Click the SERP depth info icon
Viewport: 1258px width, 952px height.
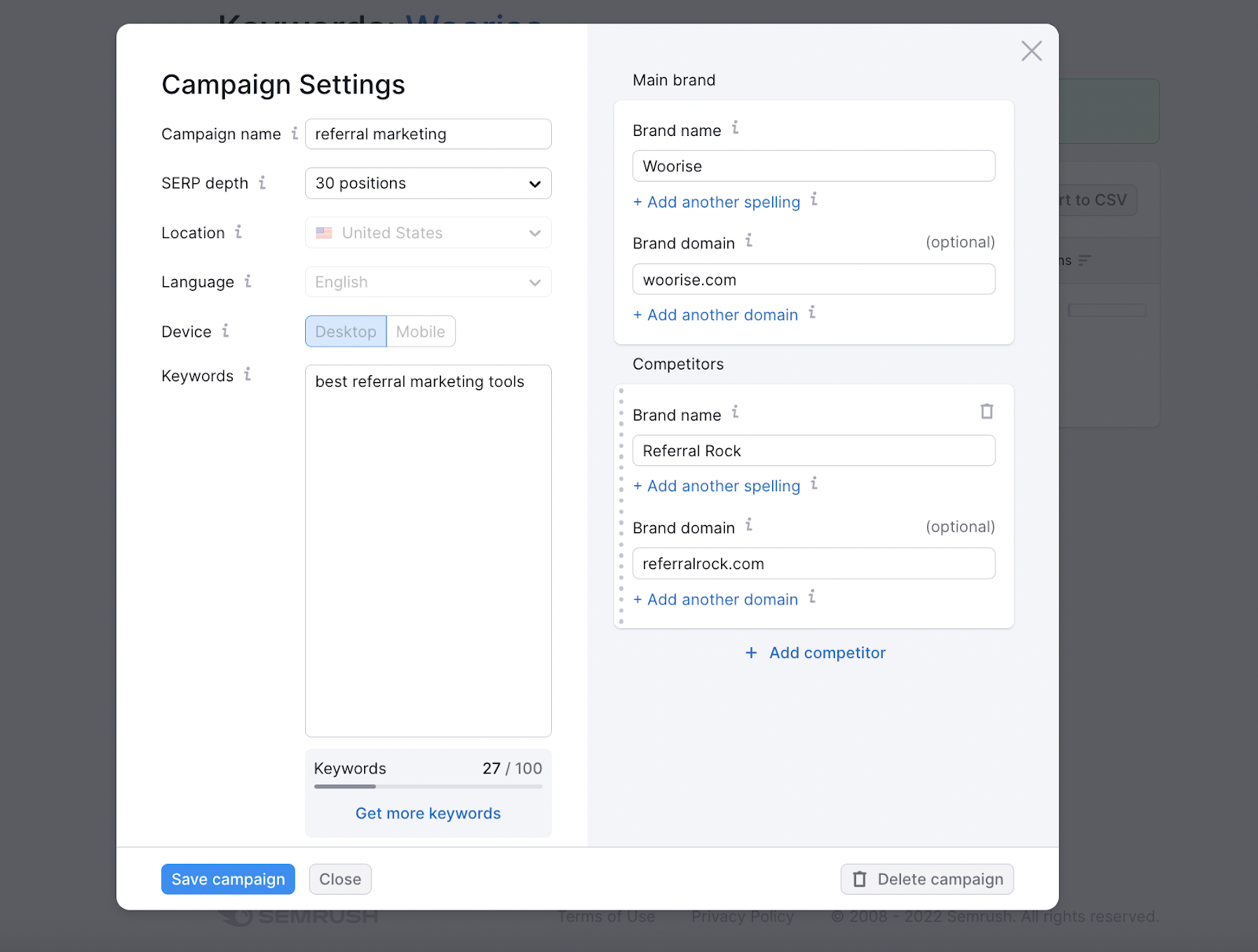tap(263, 182)
